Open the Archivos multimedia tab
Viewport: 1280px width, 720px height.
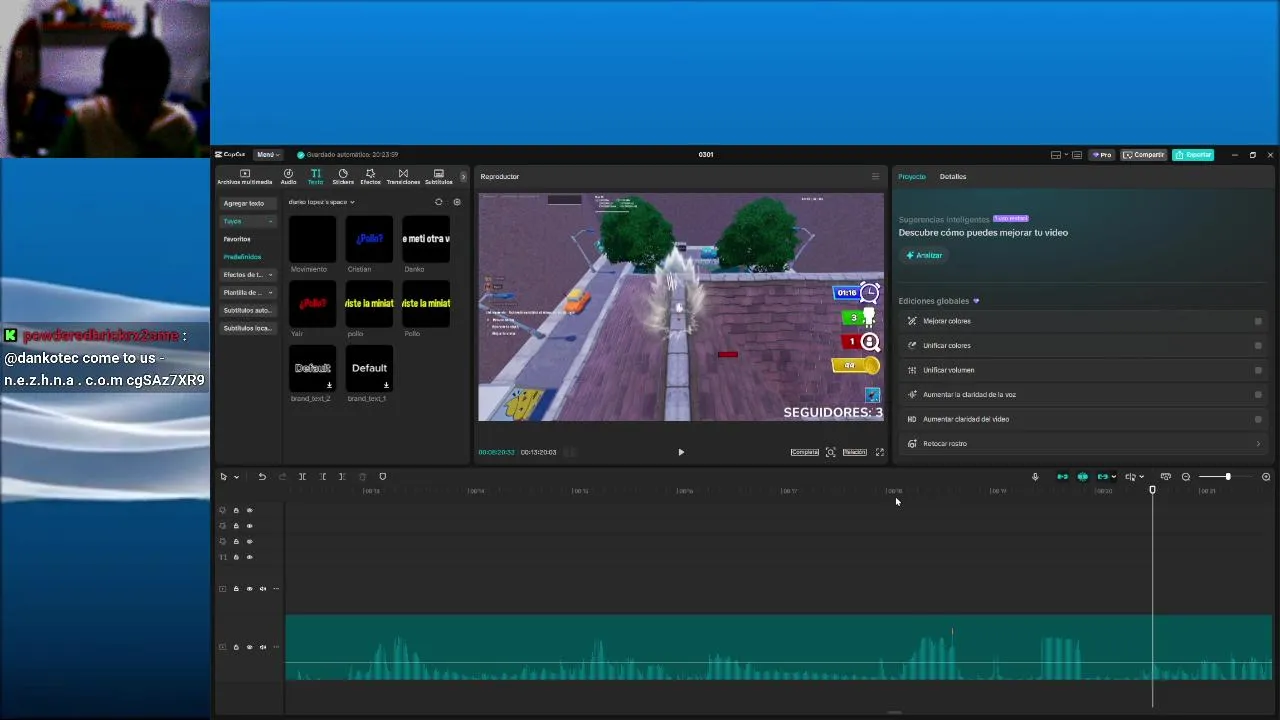pos(244,177)
